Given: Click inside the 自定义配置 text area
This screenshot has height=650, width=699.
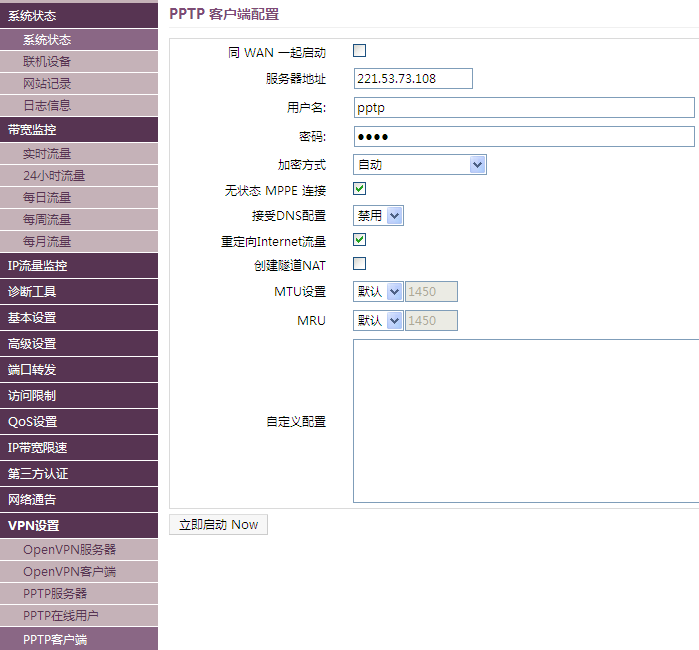Looking at the screenshot, I should [x=526, y=421].
